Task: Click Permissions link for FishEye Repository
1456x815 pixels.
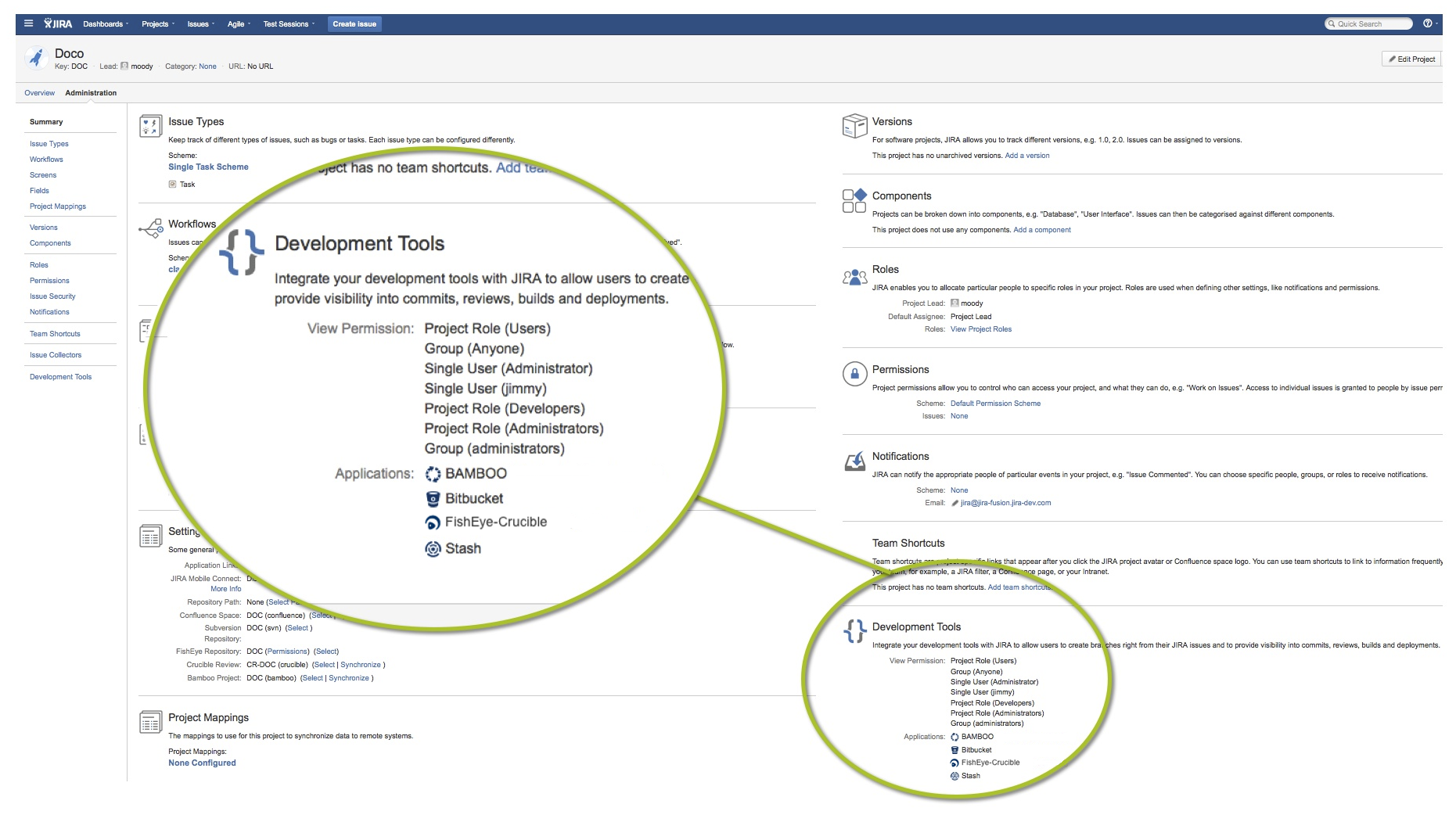Action: (x=287, y=652)
